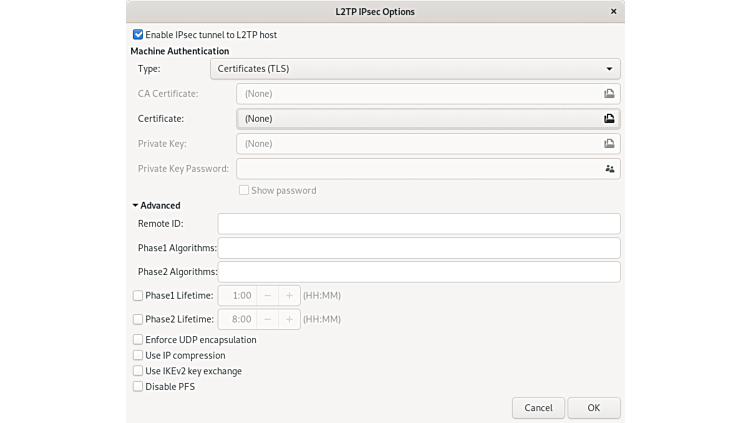Enable the Phase2 Lifetime checkbox
Viewport: 752px width, 423px height.
[x=138, y=320]
